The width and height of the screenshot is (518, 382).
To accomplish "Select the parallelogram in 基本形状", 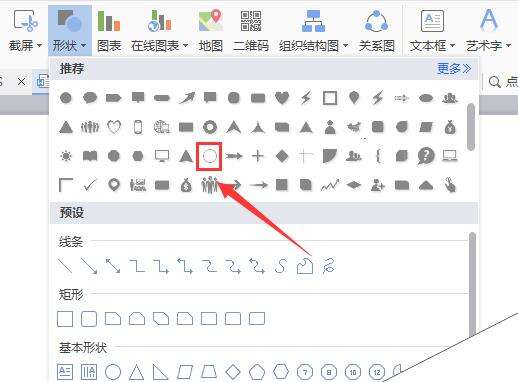I will (x=185, y=372).
